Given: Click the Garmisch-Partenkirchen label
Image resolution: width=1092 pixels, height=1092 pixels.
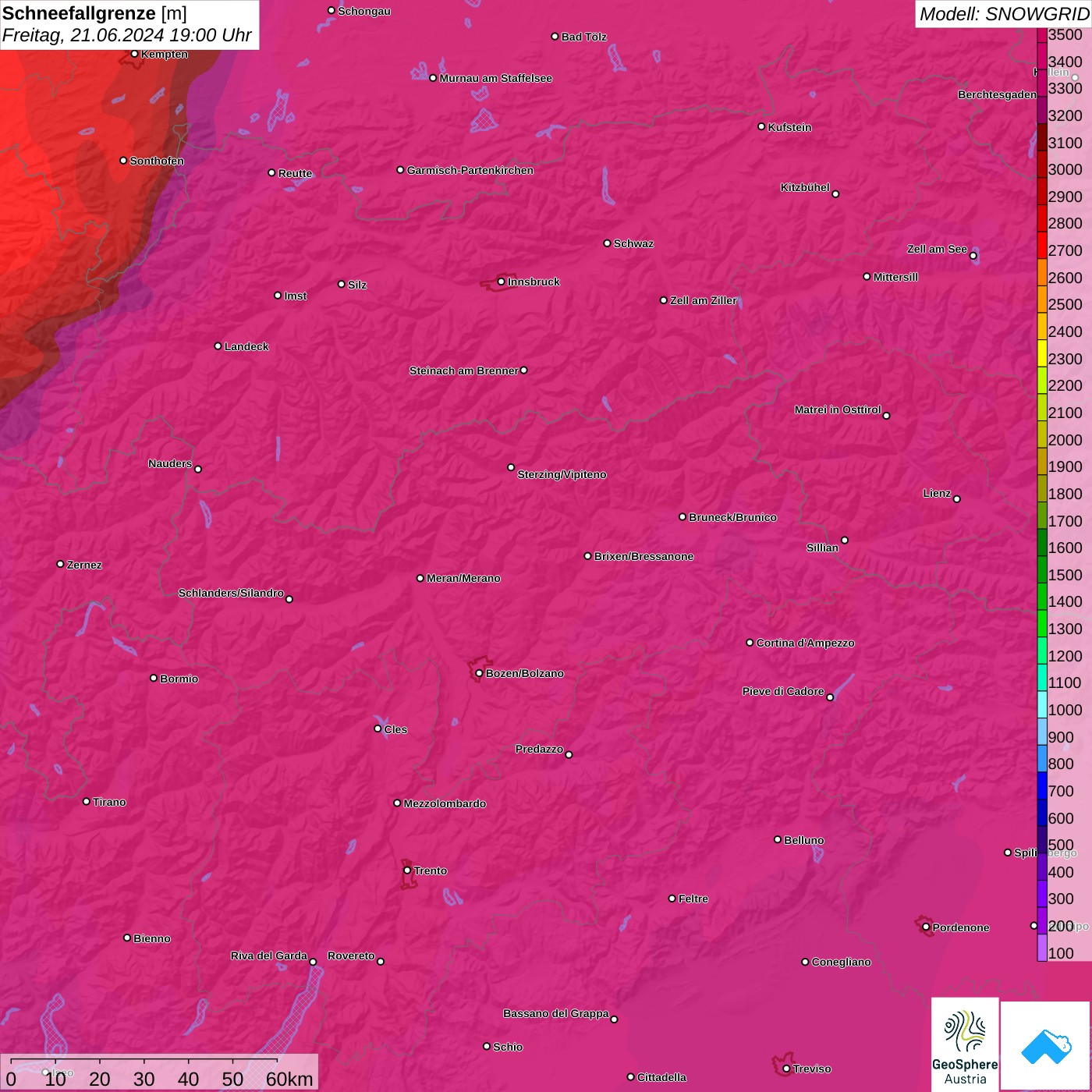Looking at the screenshot, I should point(470,170).
